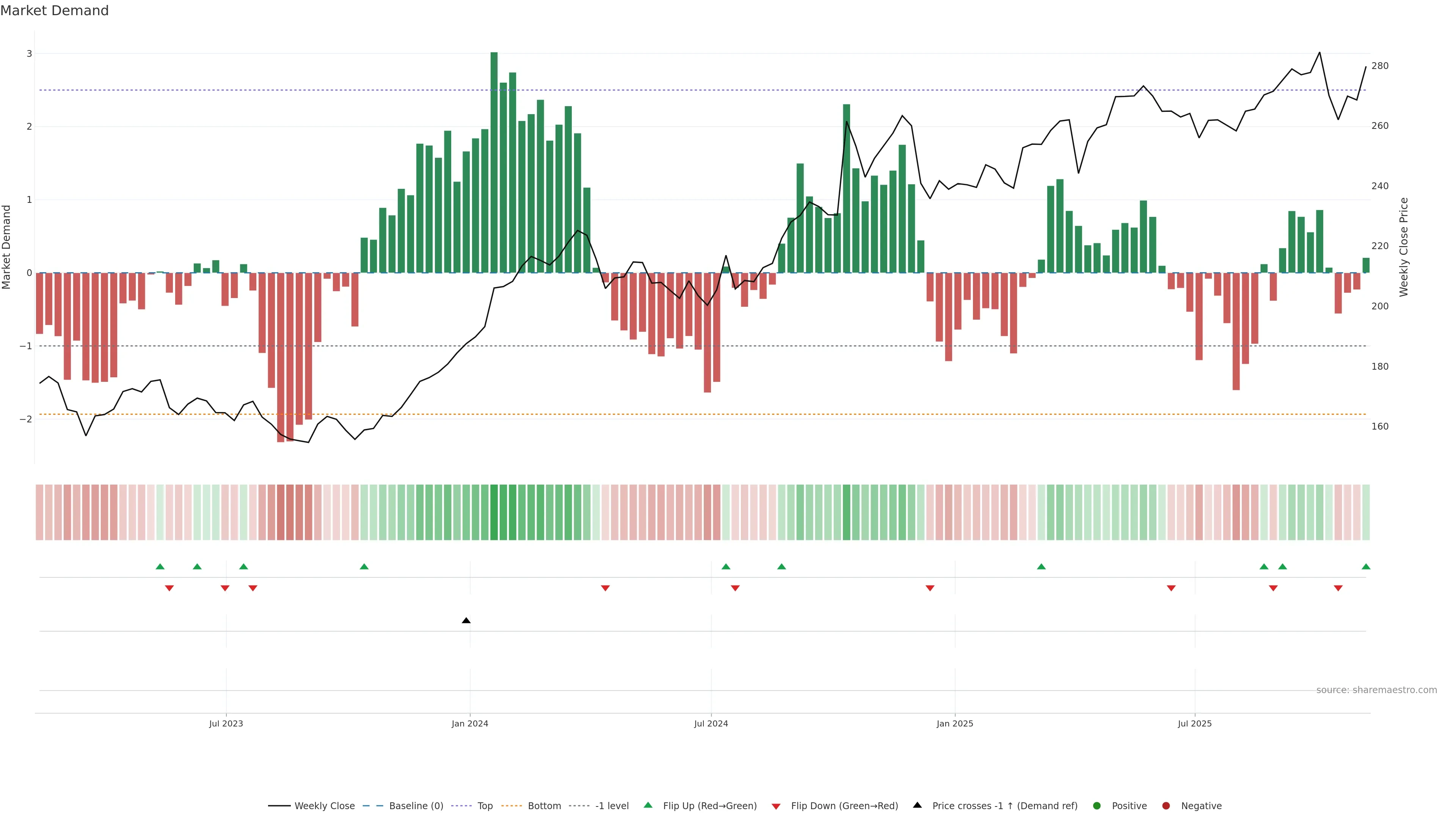Click the -1 level legend label
Screen dimensions: 1456x819
pyautogui.click(x=612, y=806)
